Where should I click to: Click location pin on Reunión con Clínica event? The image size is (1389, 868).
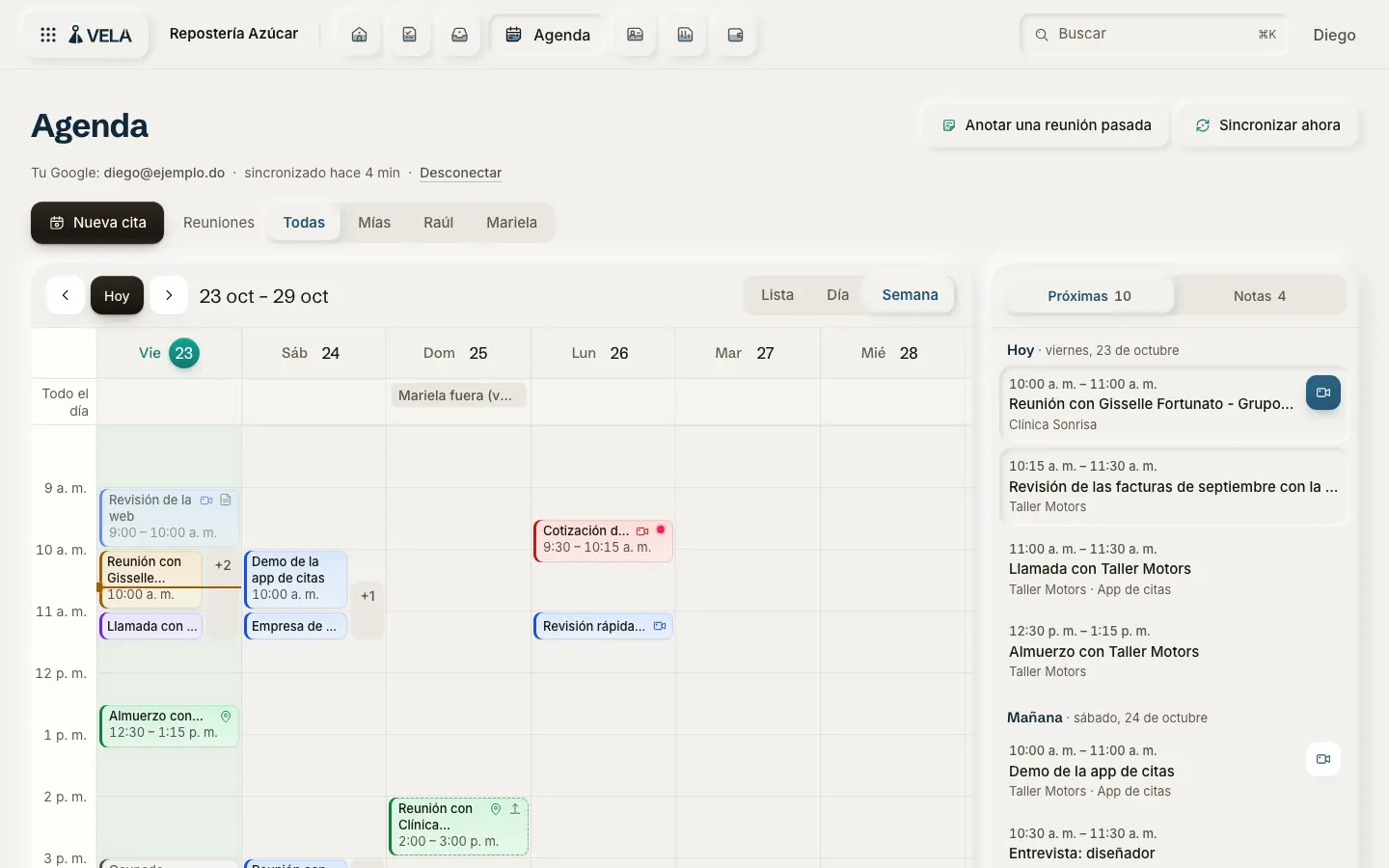(496, 809)
